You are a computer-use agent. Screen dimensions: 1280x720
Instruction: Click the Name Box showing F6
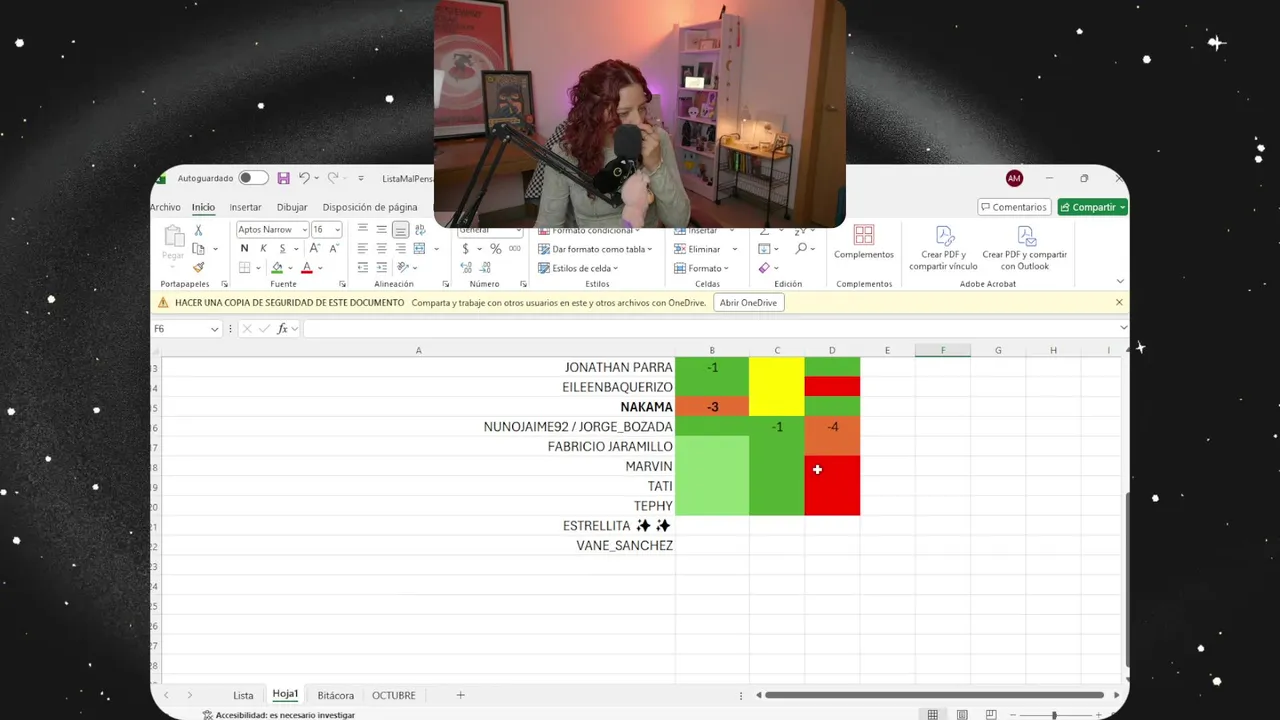tap(187, 328)
